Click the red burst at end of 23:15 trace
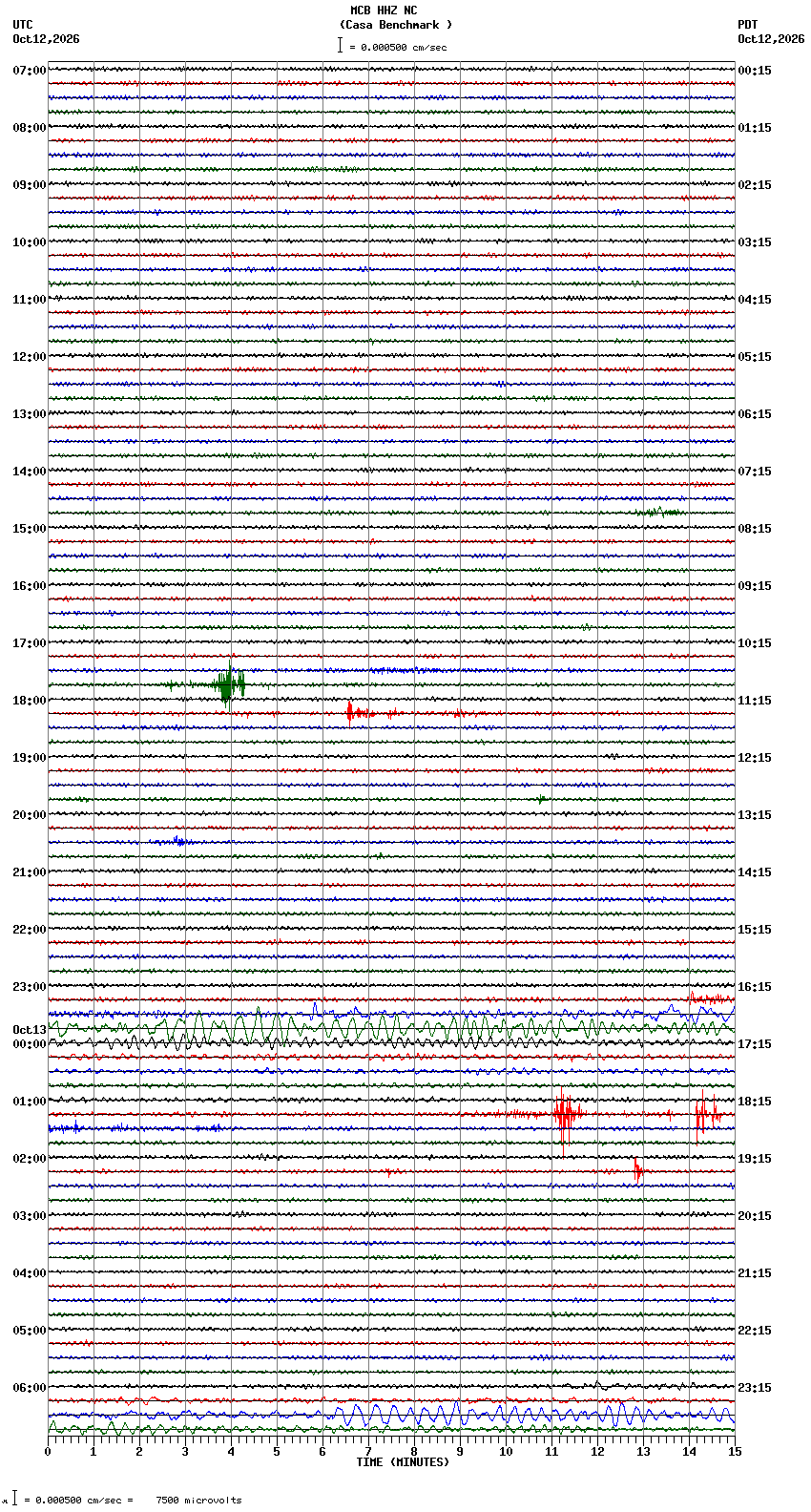811x1512 pixels. [710, 999]
